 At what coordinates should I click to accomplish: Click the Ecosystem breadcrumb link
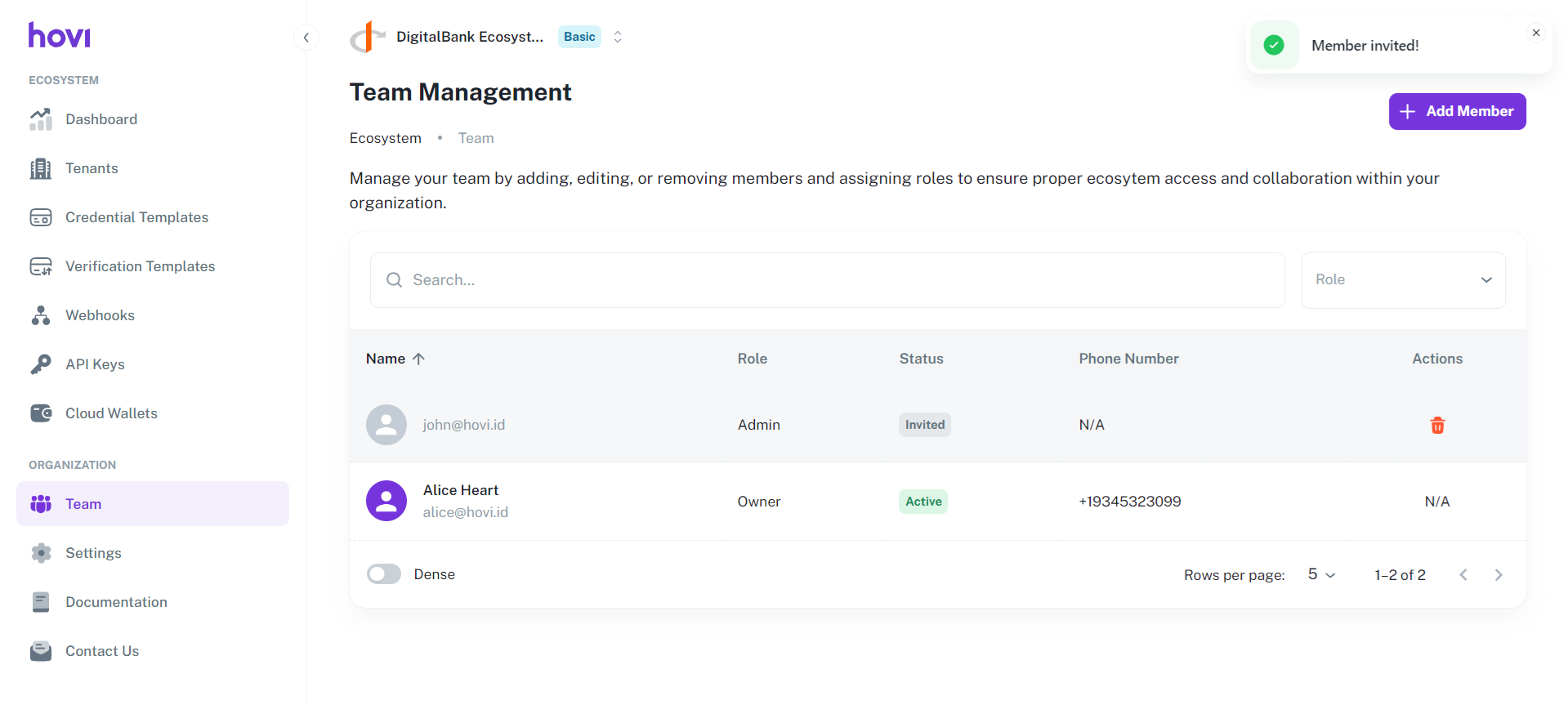click(x=385, y=138)
